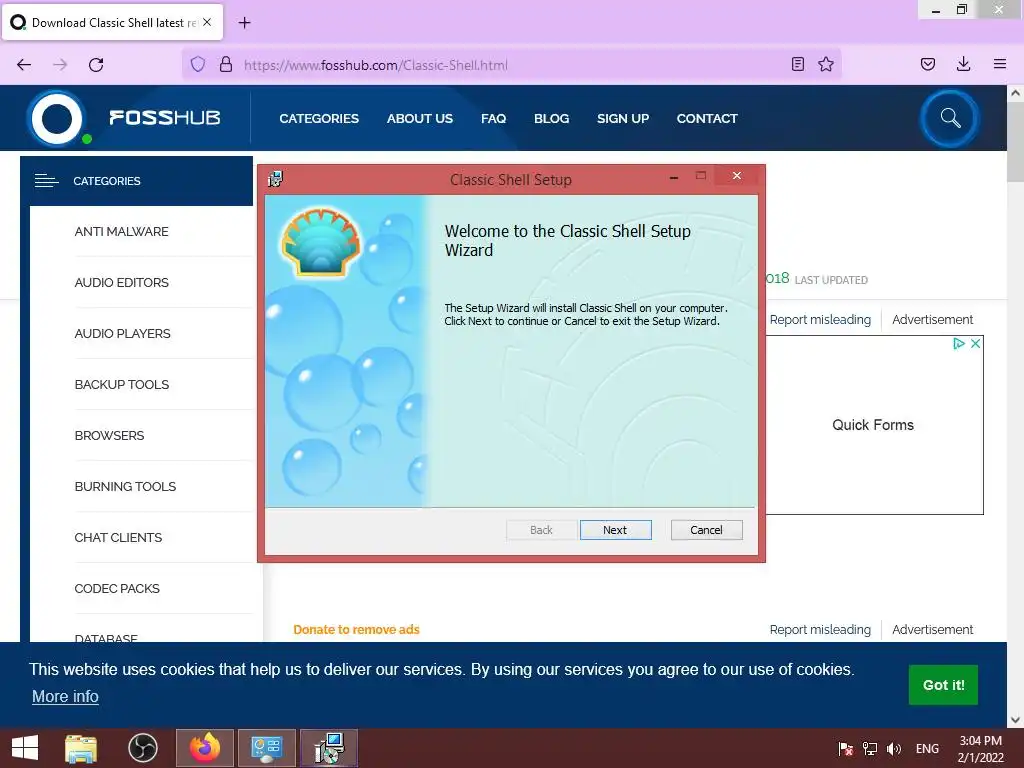Switch to Firefox in the taskbar

click(x=205, y=748)
